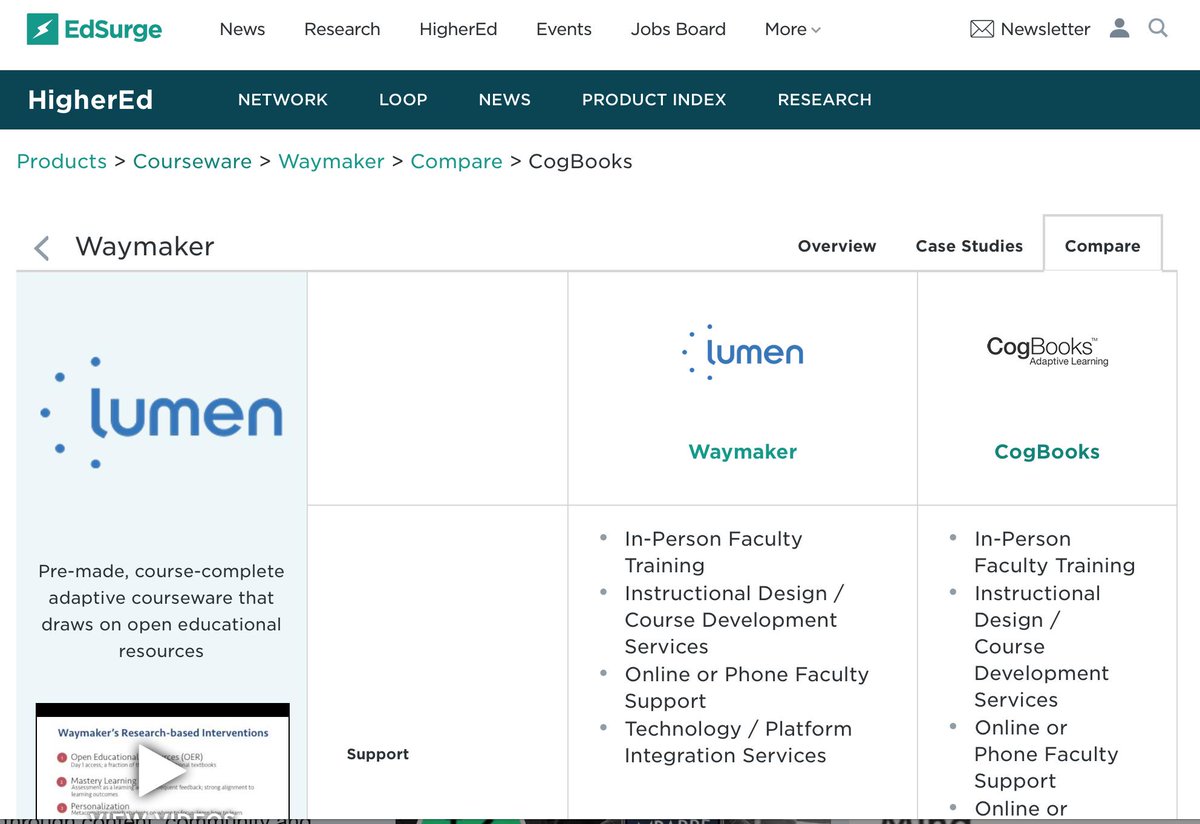
Task: Click In-Person Faculty Training in Waymaker column
Action: [713, 552]
